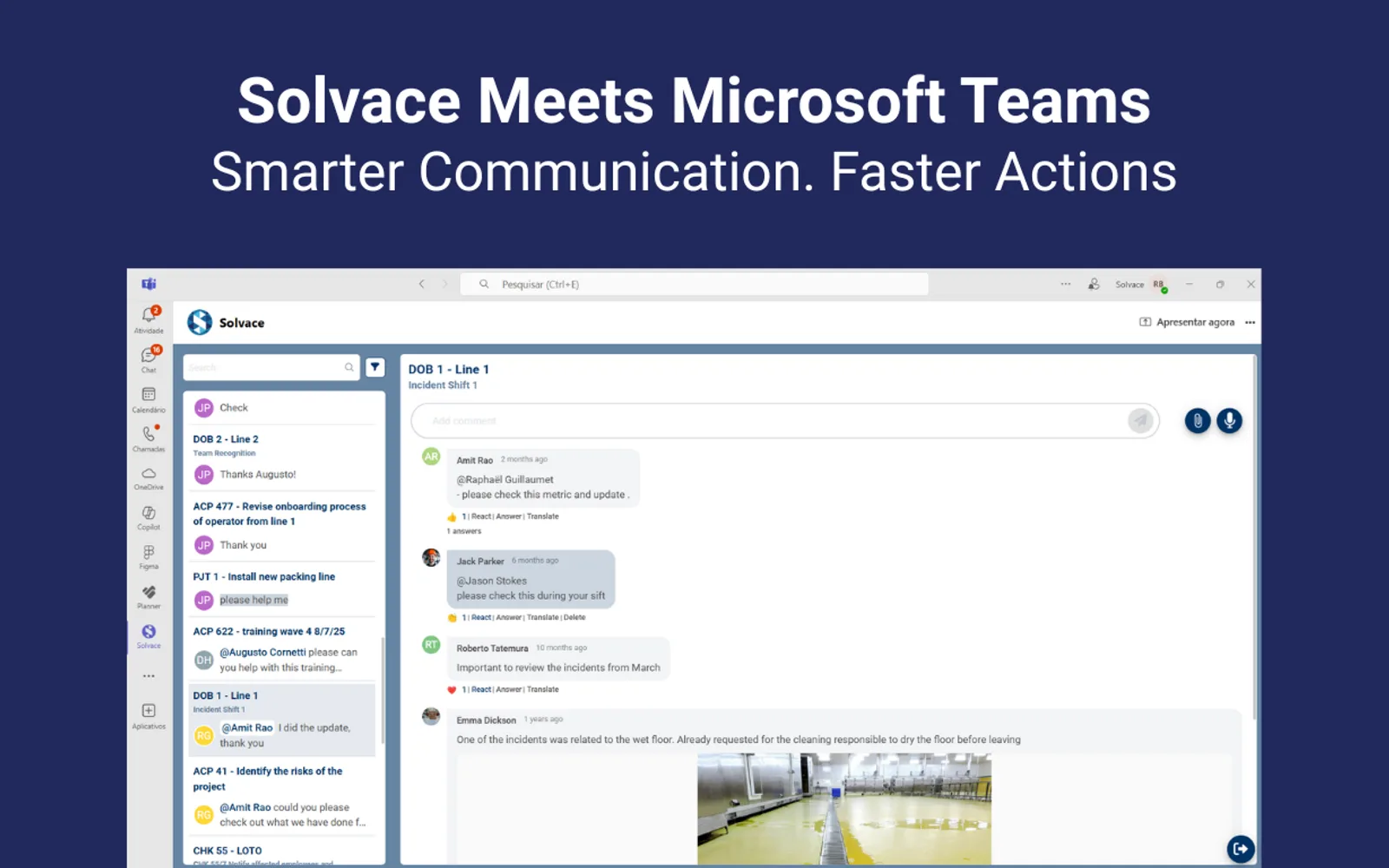This screenshot has width=1389, height=868.
Task: Click the exit icon at bottom right
Action: (1241, 848)
